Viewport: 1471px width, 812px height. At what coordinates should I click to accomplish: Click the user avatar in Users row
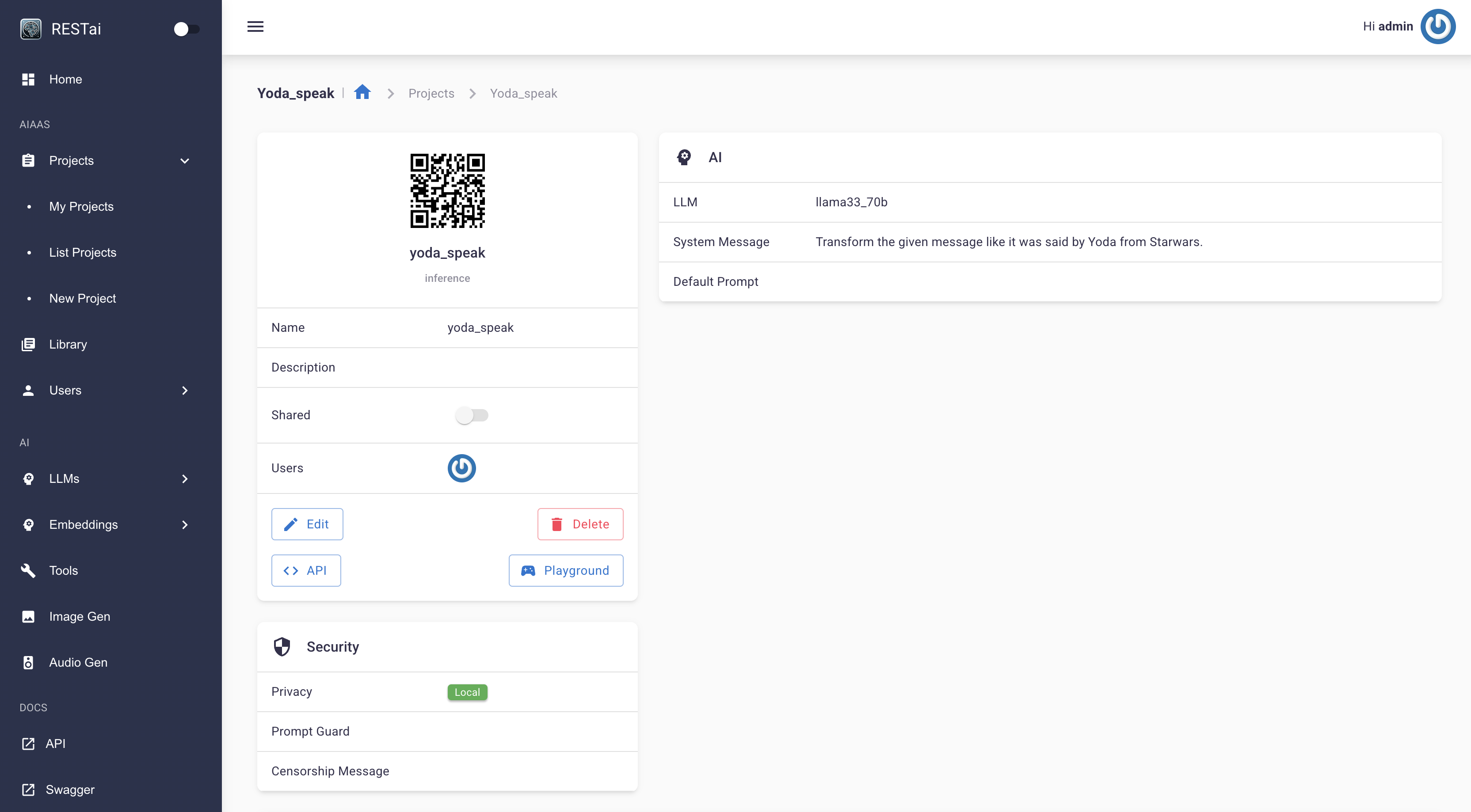pyautogui.click(x=461, y=468)
